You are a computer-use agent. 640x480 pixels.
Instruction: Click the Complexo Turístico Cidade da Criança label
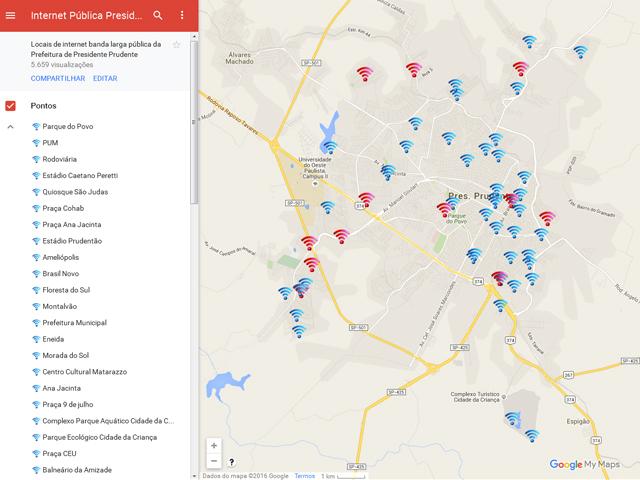475,397
